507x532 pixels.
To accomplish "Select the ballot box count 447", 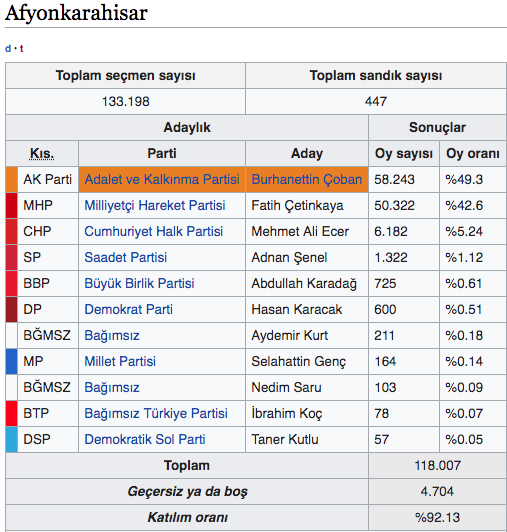I will (376, 101).
